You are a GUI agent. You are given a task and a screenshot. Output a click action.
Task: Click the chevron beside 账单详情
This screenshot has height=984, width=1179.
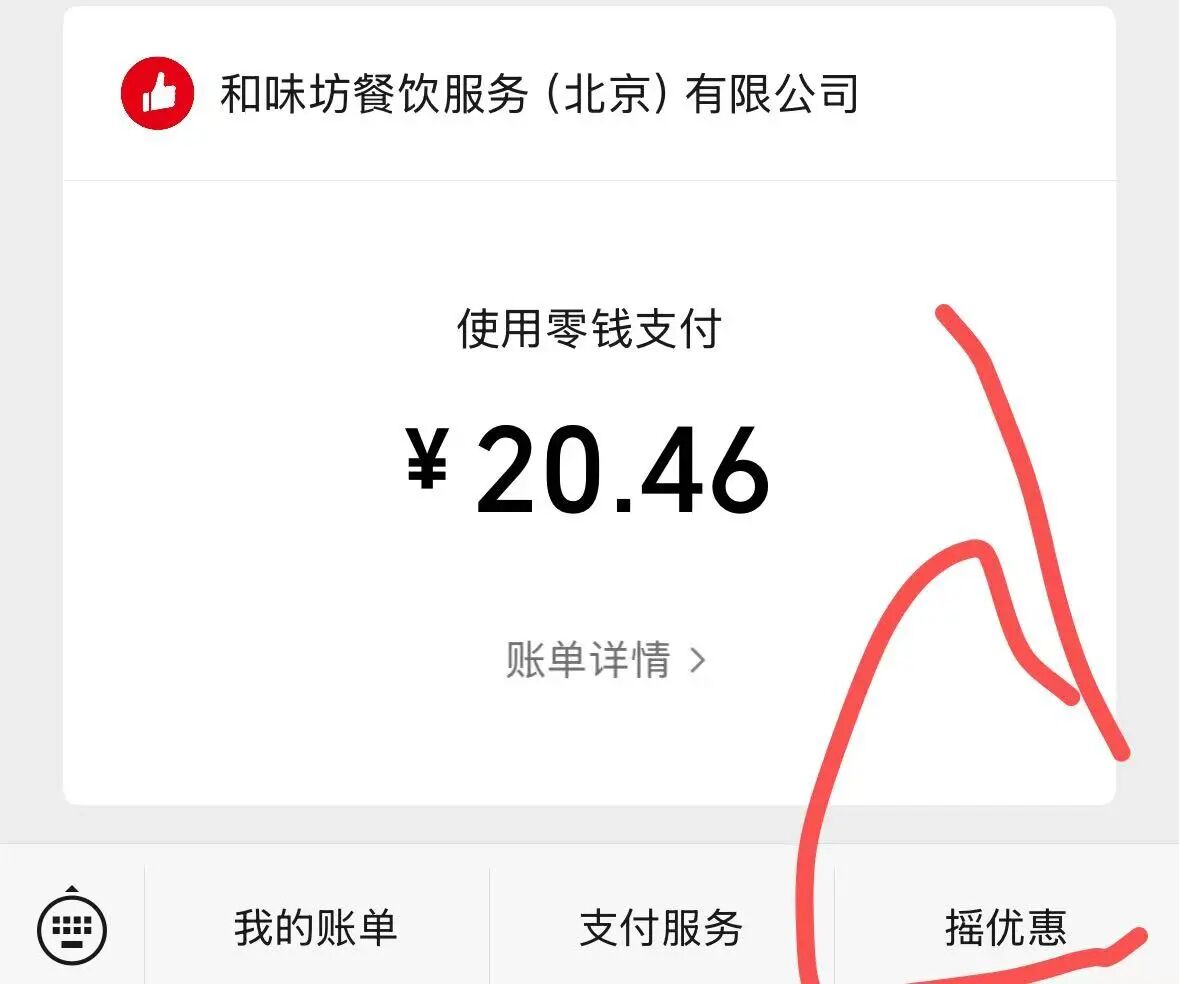[699, 661]
